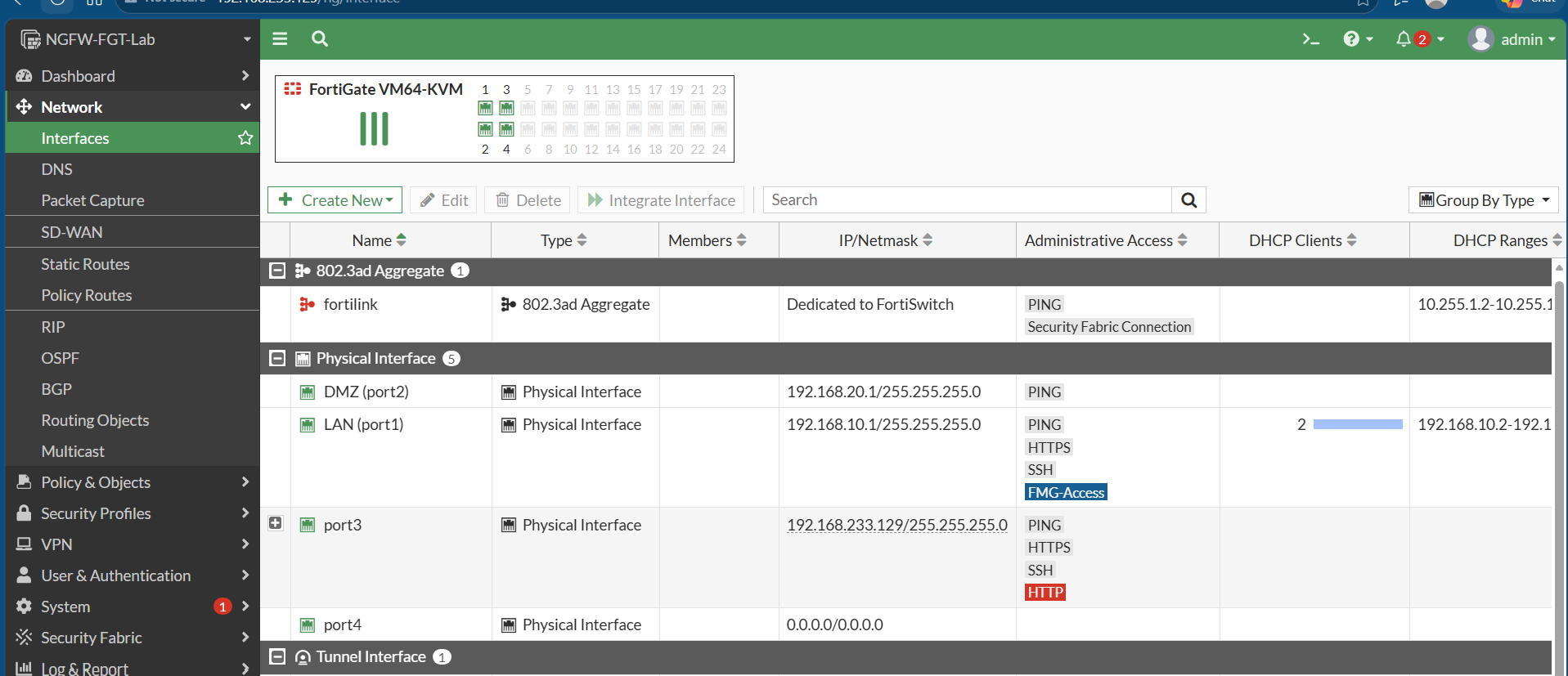Click the Edit button
This screenshot has width=1568, height=676.
click(444, 200)
